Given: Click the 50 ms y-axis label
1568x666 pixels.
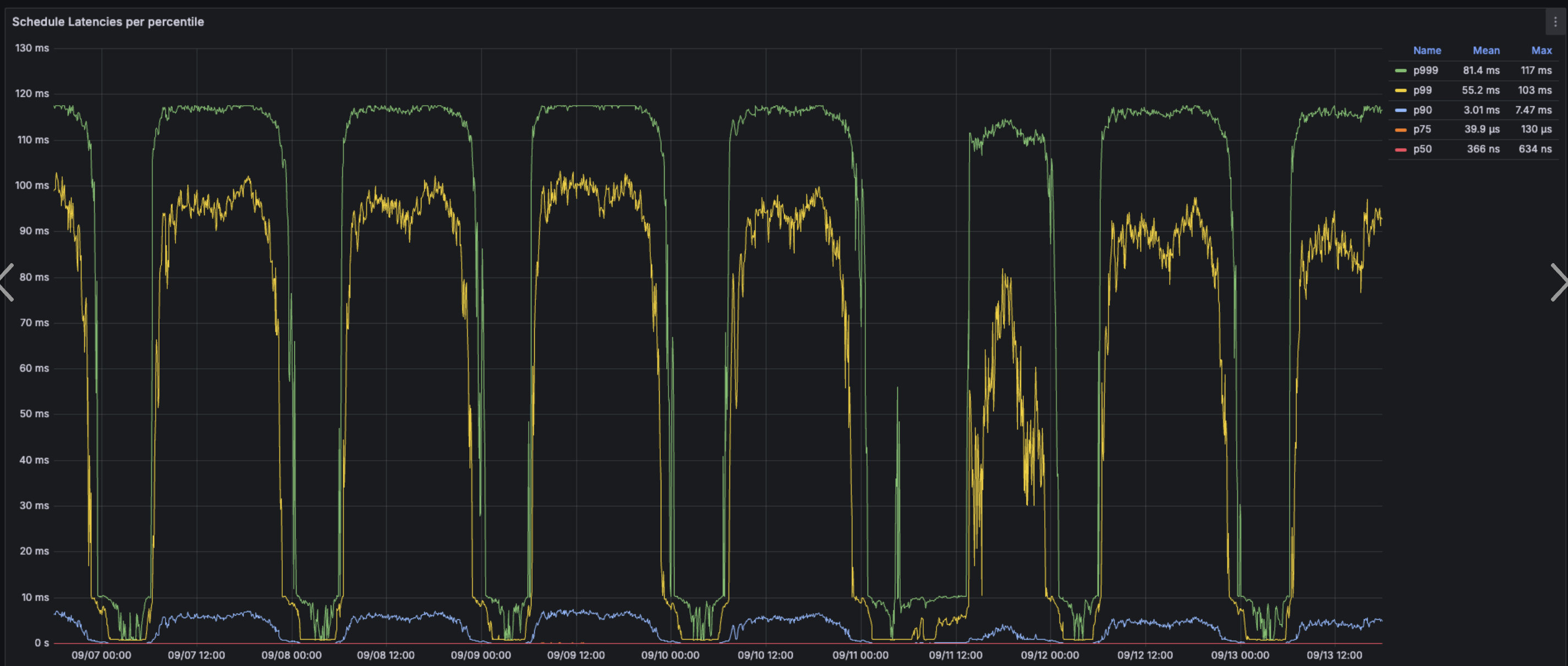Looking at the screenshot, I should coord(34,414).
